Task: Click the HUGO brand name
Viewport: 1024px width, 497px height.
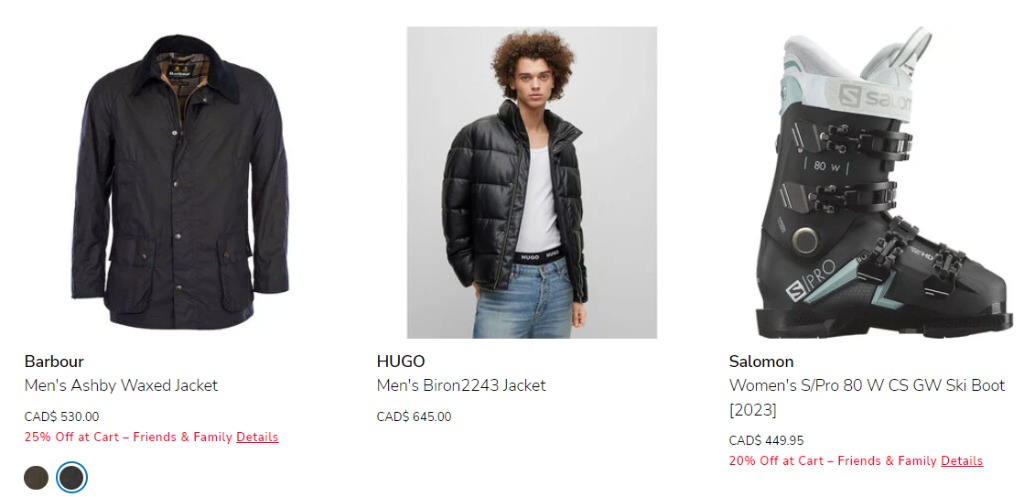Action: 401,361
